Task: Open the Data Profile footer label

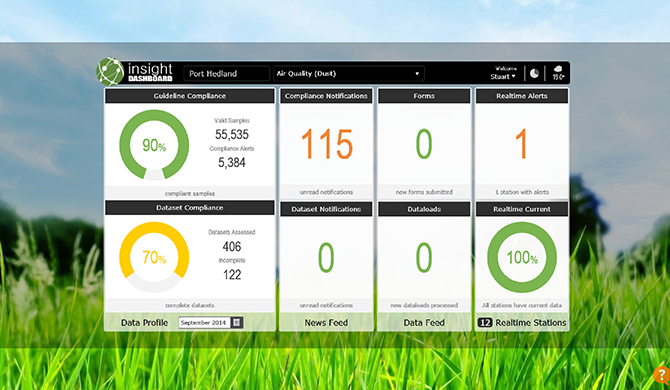Action: pyautogui.click(x=144, y=323)
